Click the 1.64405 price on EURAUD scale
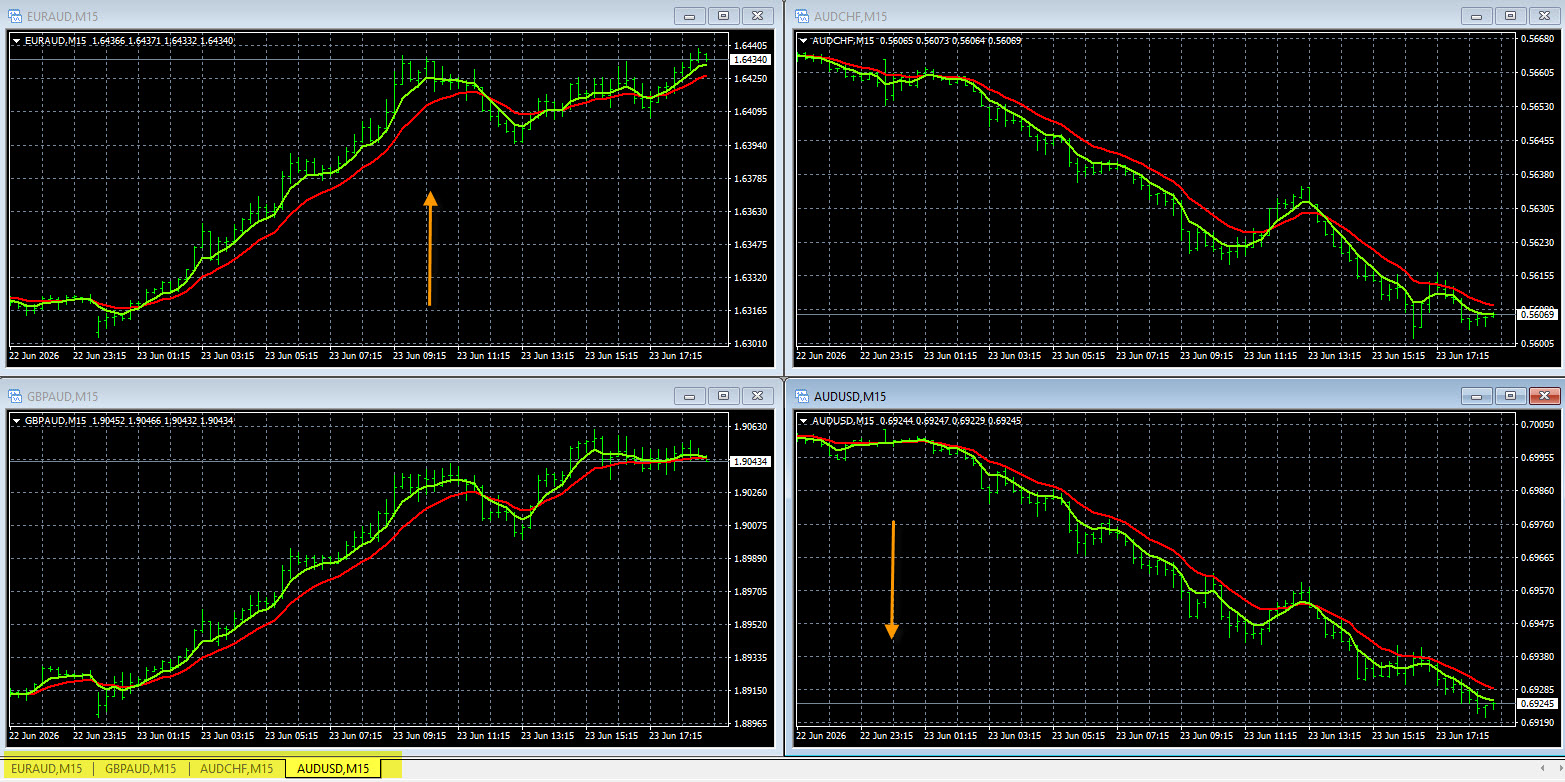Screen dimensions: 1565x782 click(750, 46)
